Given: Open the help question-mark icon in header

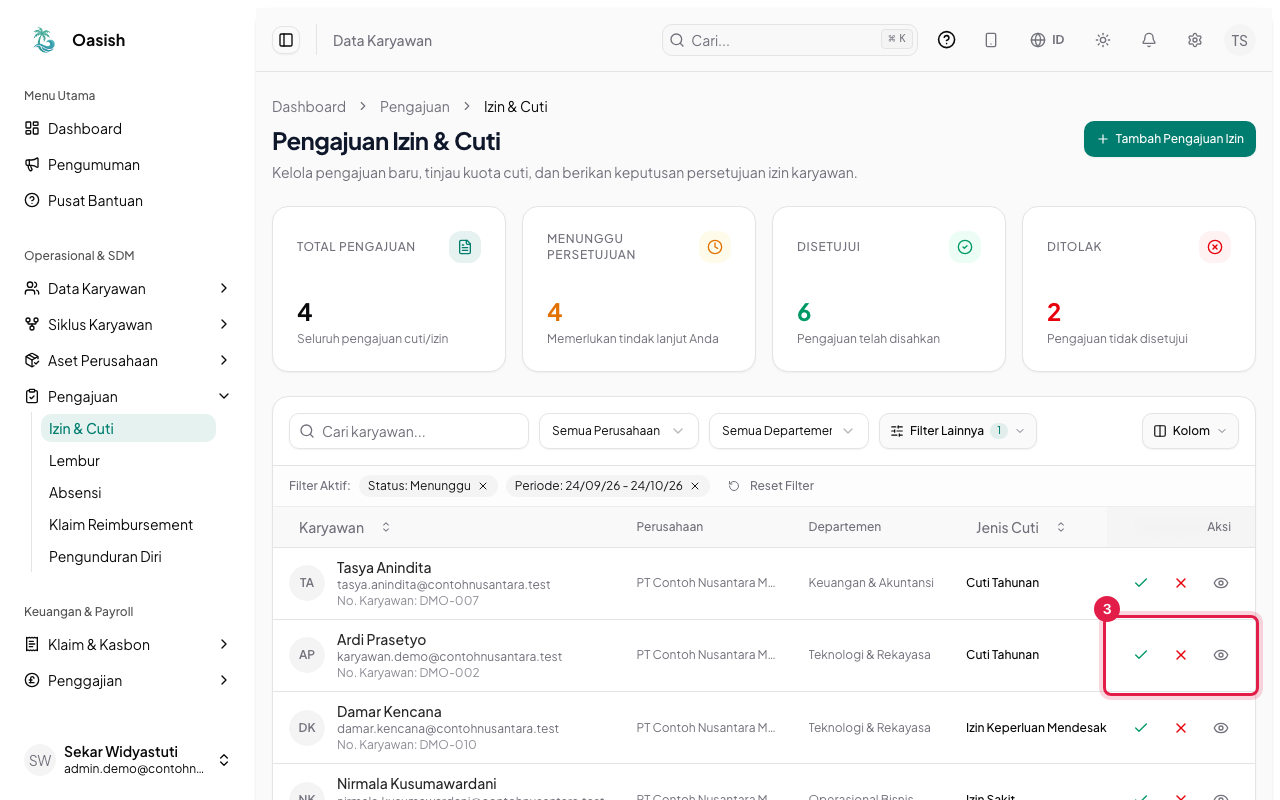Looking at the screenshot, I should pos(947,40).
